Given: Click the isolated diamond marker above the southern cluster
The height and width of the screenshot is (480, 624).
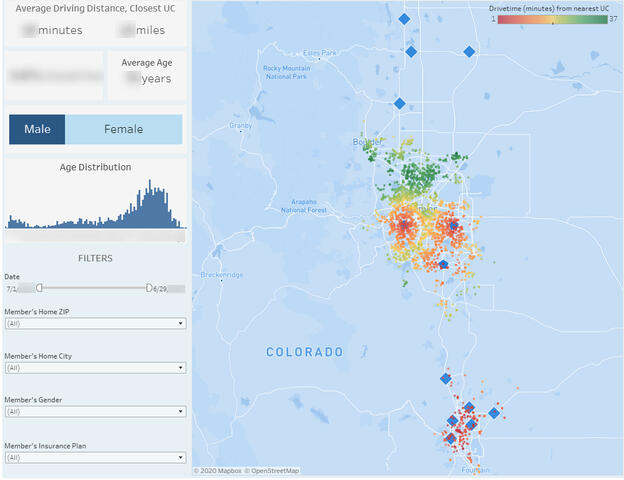Looking at the screenshot, I should coord(446,378).
